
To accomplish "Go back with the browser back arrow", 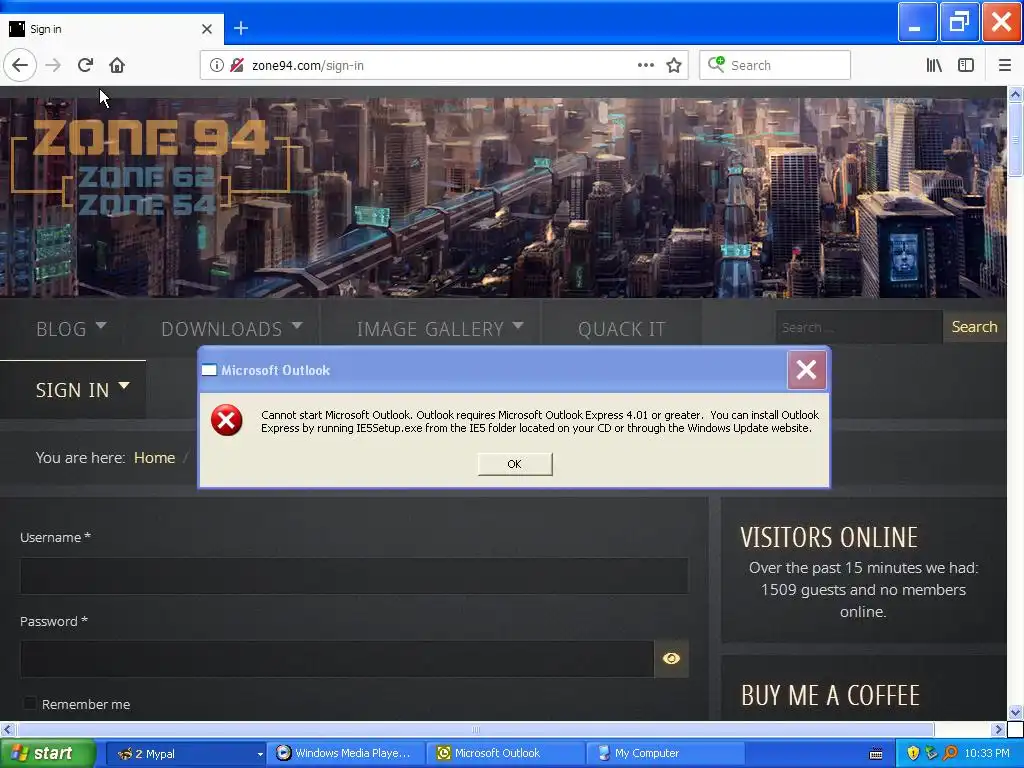I will coord(20,65).
